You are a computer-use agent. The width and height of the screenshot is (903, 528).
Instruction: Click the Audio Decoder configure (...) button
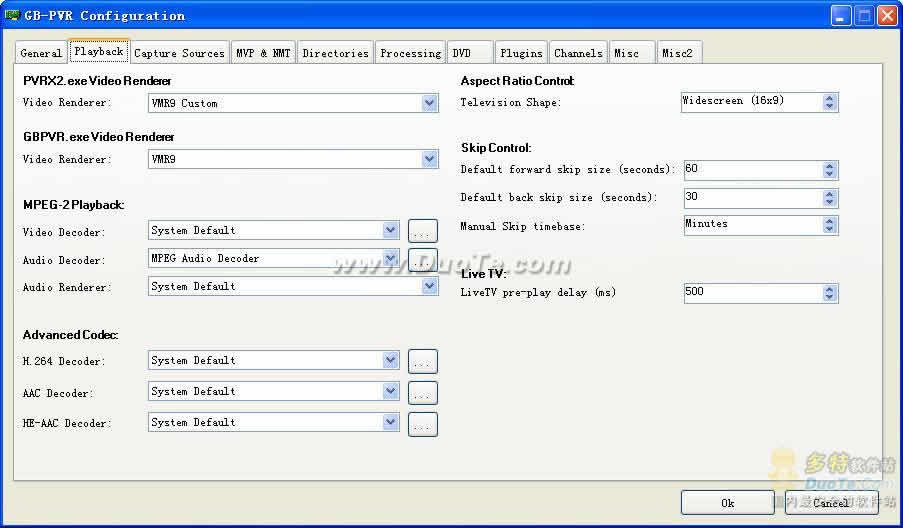coord(423,260)
